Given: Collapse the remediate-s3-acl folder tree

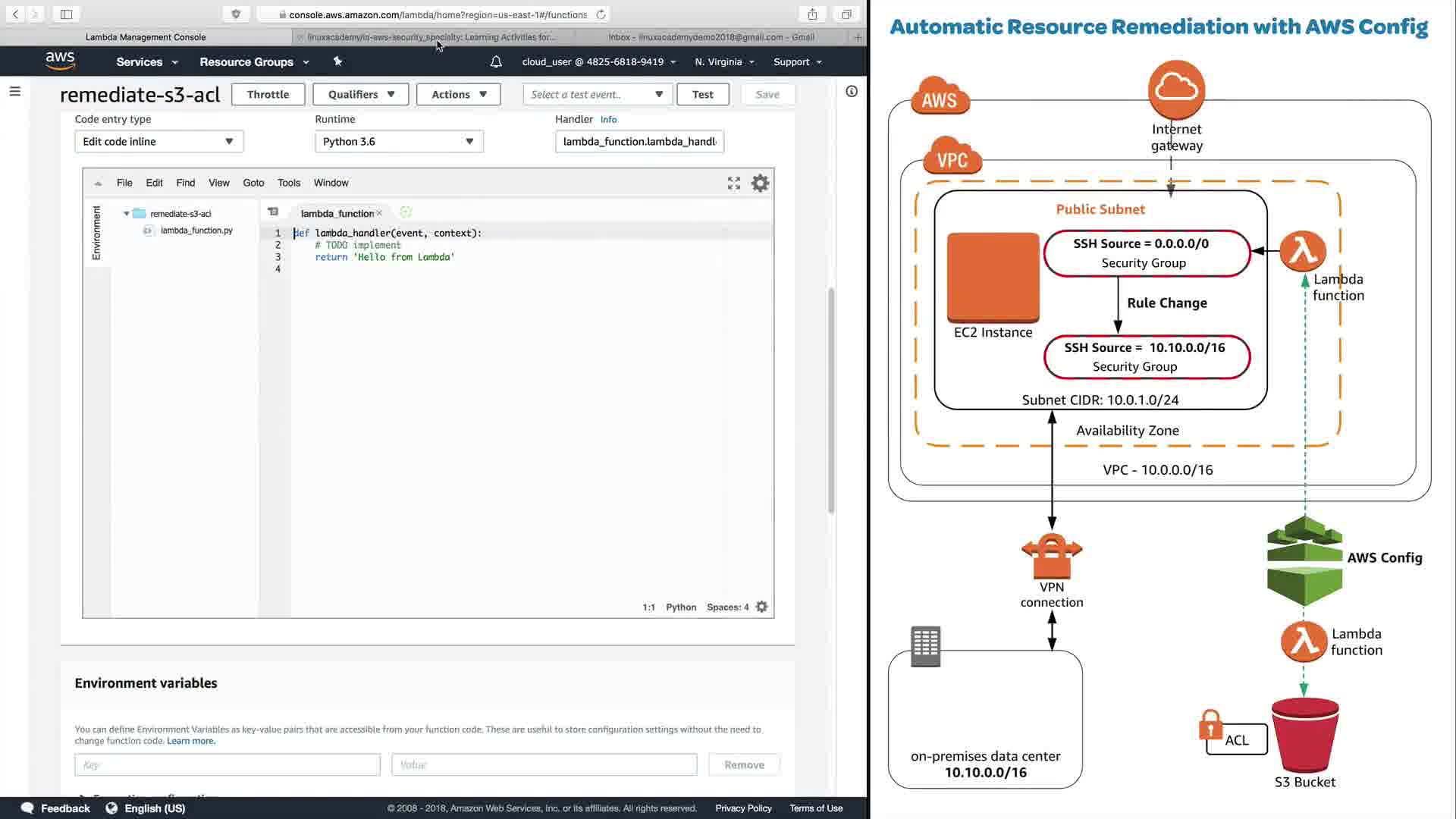Looking at the screenshot, I should pyautogui.click(x=127, y=214).
